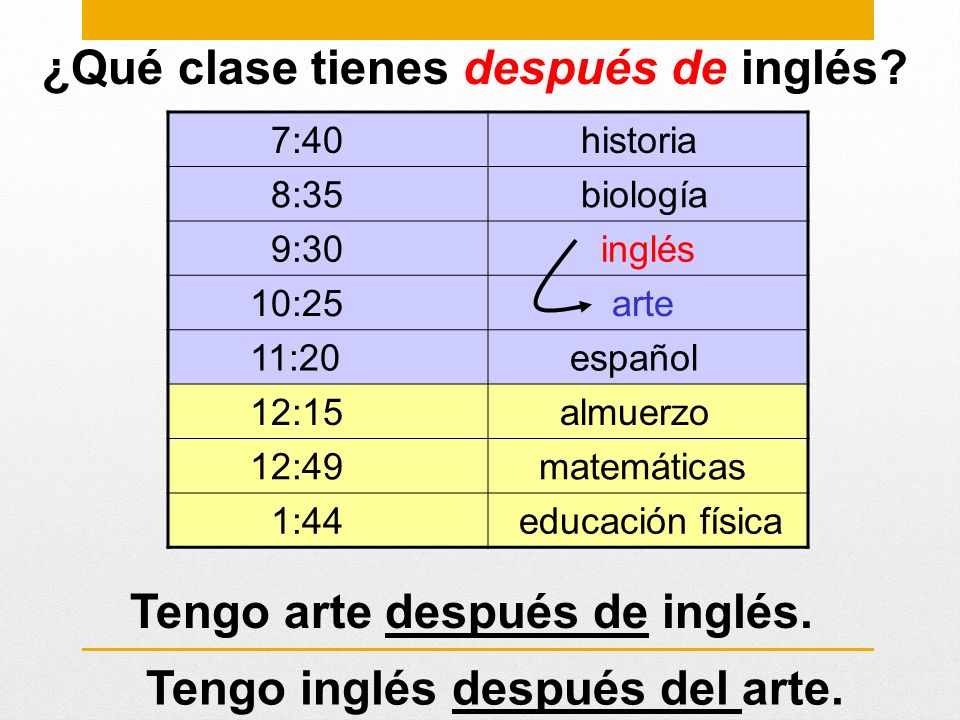Screen dimensions: 960x720
Task: Click the matemáticas class cell
Action: tap(648, 466)
